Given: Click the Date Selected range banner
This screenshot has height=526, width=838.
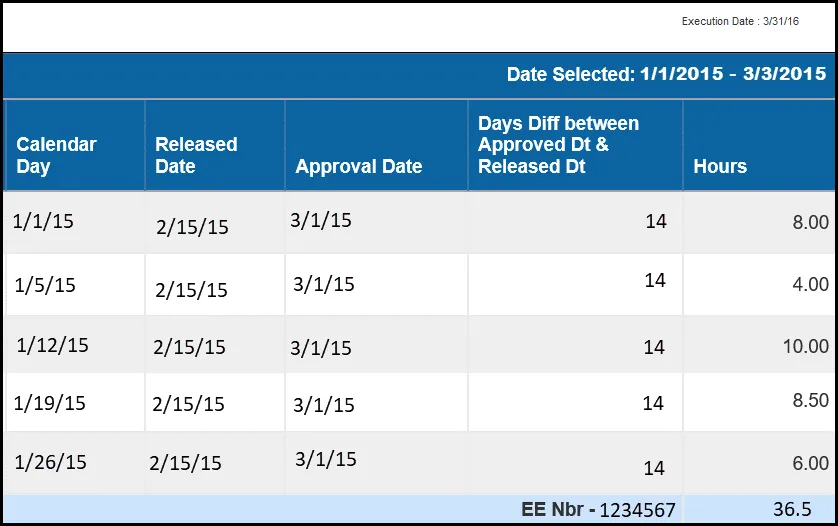Looking at the screenshot, I should 666,74.
